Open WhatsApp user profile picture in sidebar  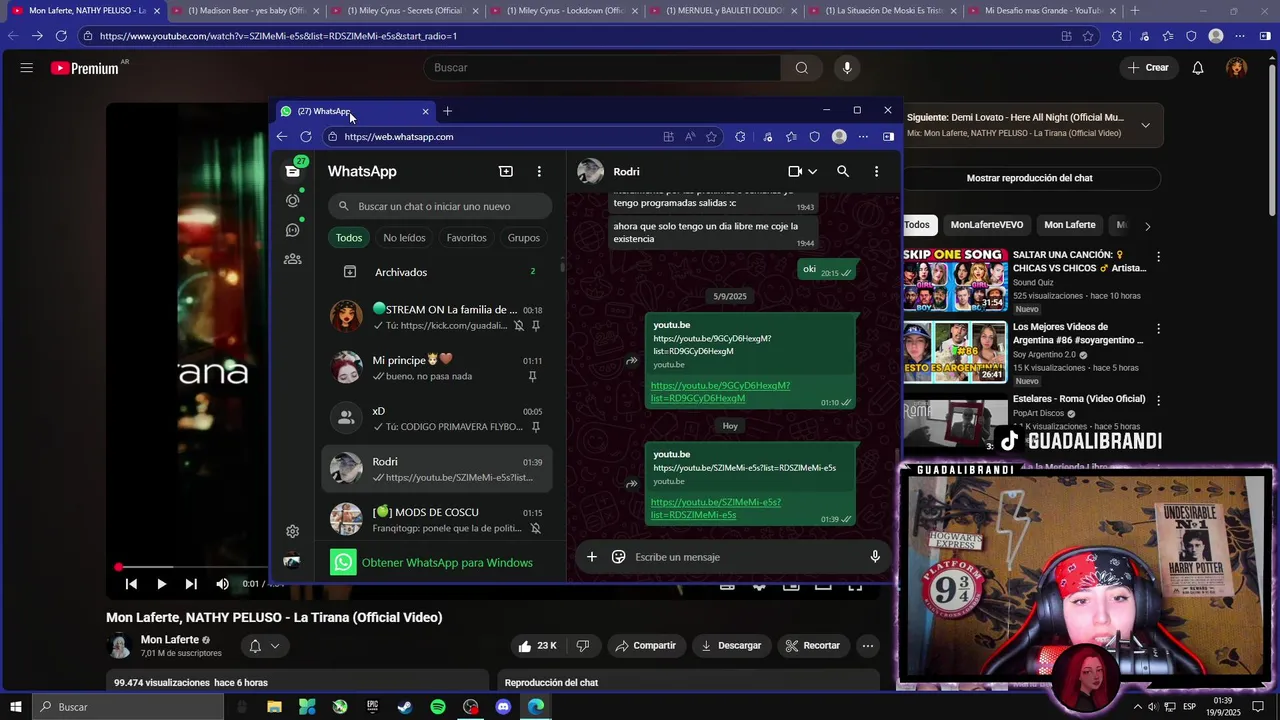[292, 561]
